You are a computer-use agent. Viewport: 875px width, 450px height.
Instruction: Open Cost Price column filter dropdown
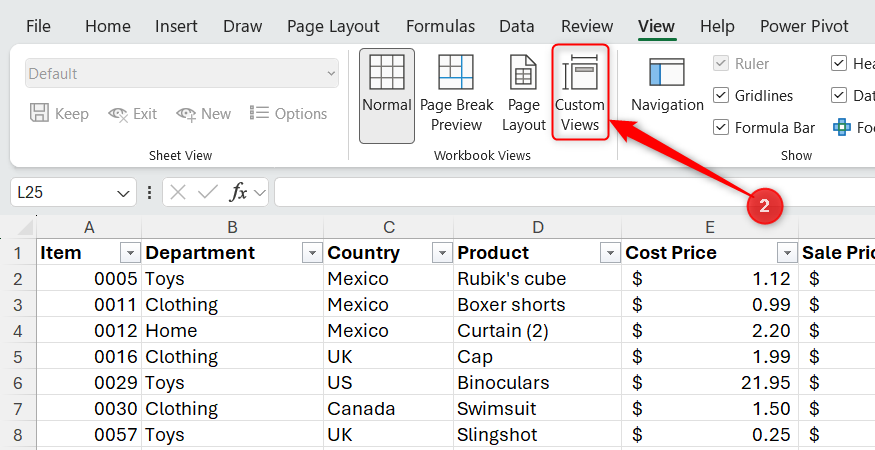pos(787,253)
